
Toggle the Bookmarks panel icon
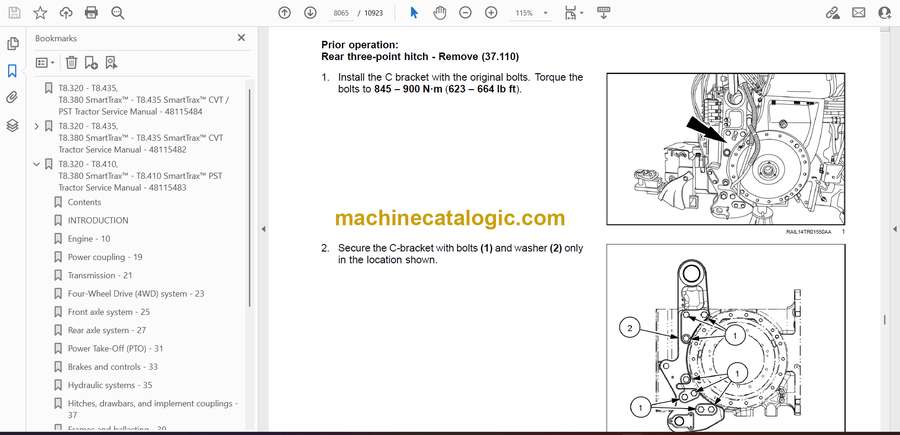pyautogui.click(x=13, y=71)
